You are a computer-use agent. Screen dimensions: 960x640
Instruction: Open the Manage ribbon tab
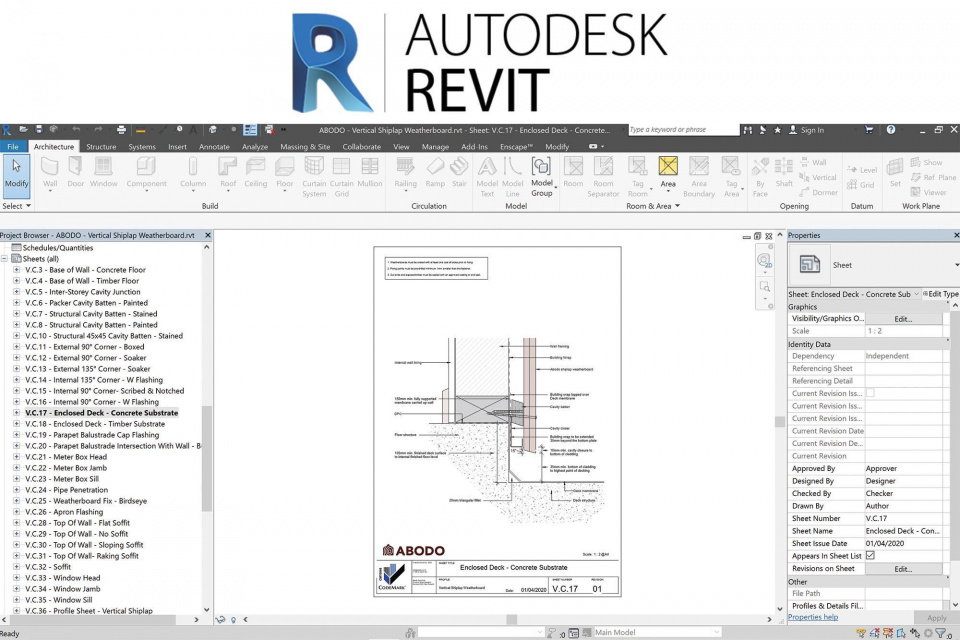436,146
